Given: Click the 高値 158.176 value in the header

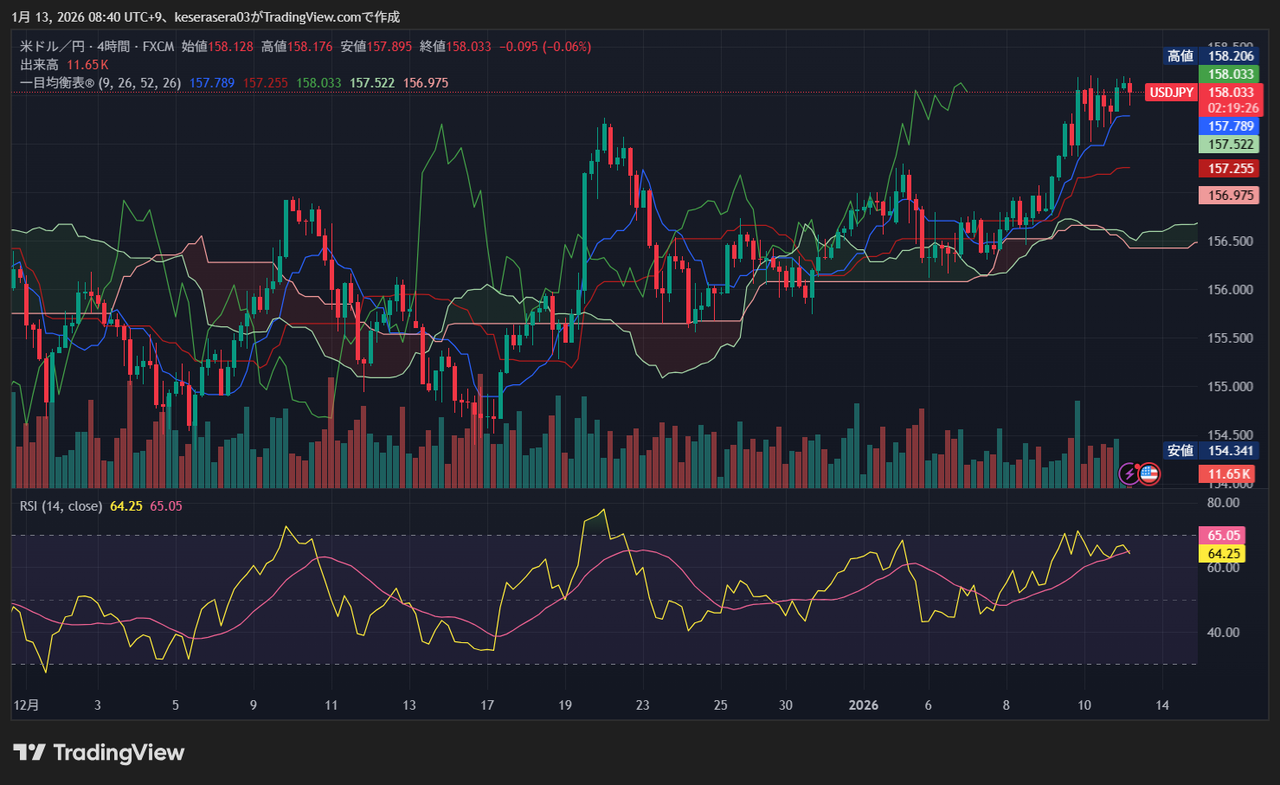Looking at the screenshot, I should (x=297, y=46).
